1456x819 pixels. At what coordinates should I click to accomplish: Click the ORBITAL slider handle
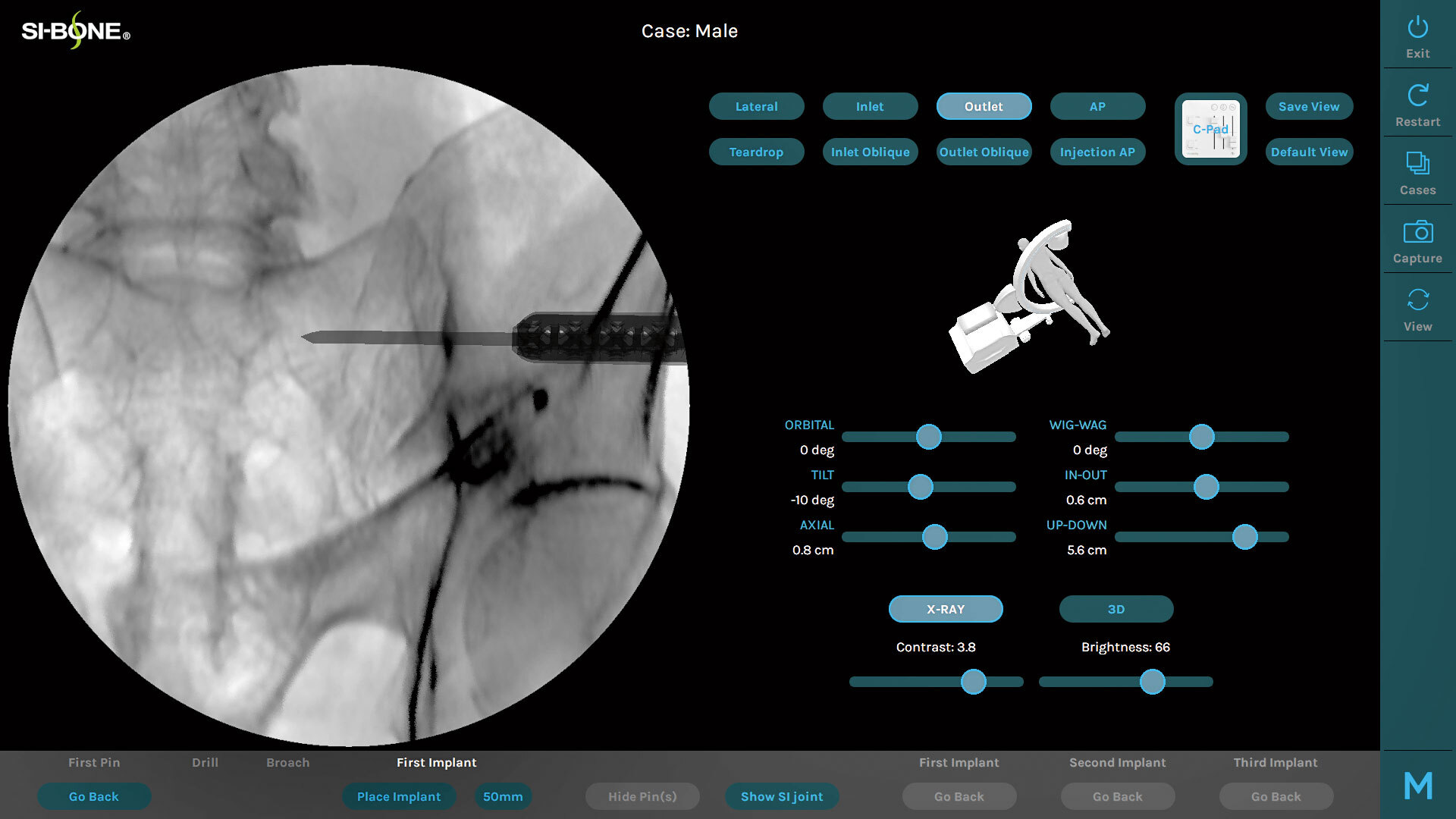(928, 437)
